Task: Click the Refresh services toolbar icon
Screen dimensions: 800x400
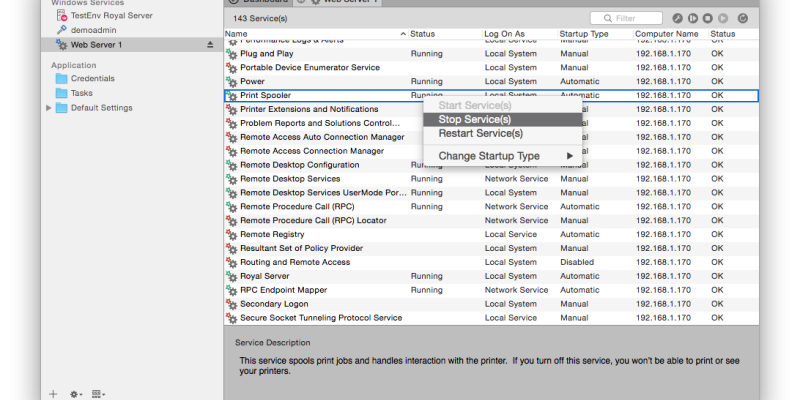Action: pos(741,18)
